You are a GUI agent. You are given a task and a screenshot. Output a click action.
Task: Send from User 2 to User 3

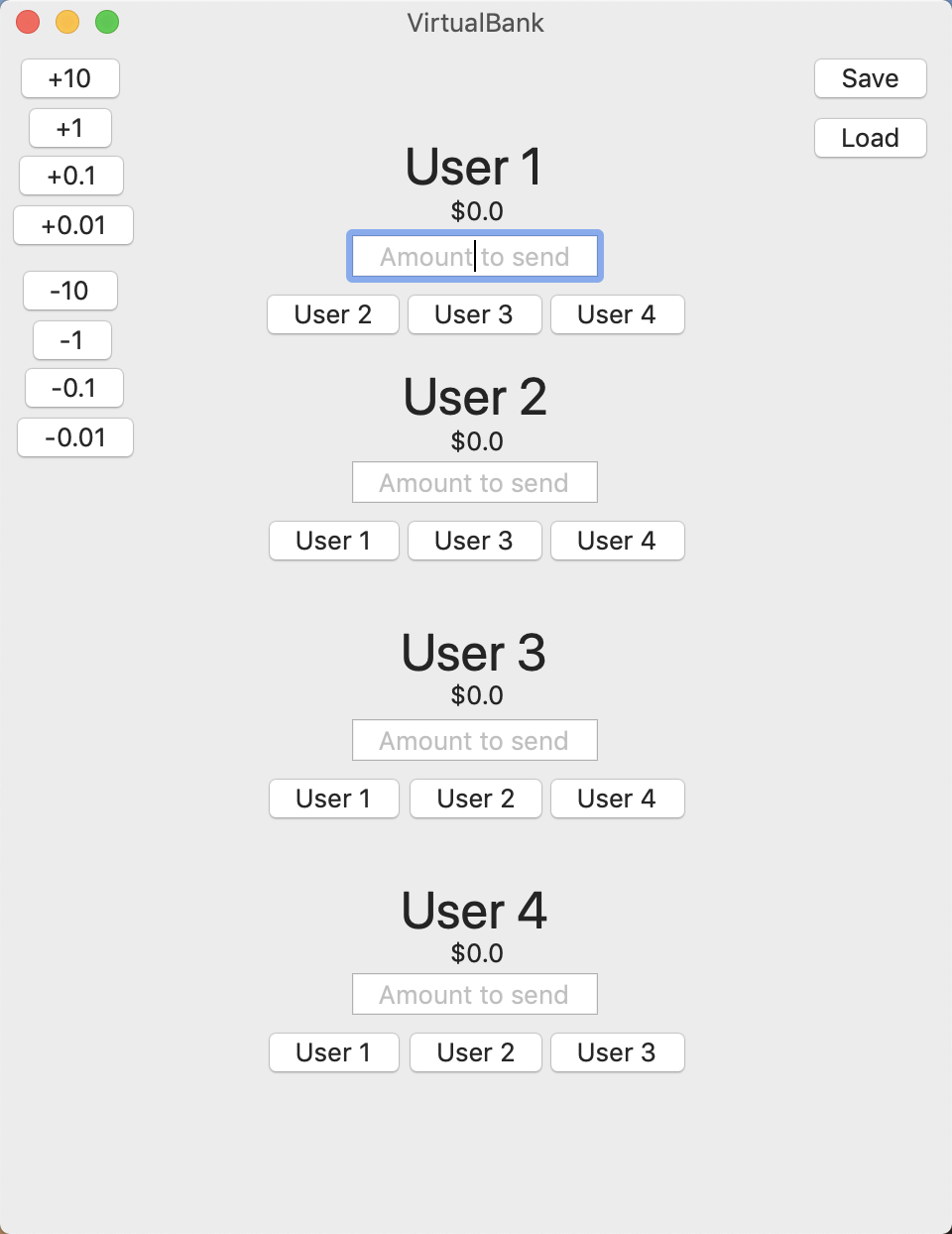tap(474, 541)
